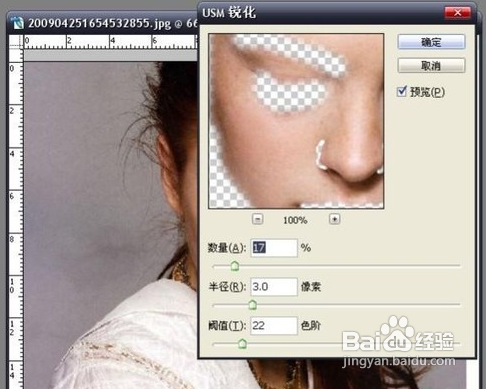Viewport: 486px width, 389px height.
Task: Click the threshold slider handle
Action: [x=243, y=343]
